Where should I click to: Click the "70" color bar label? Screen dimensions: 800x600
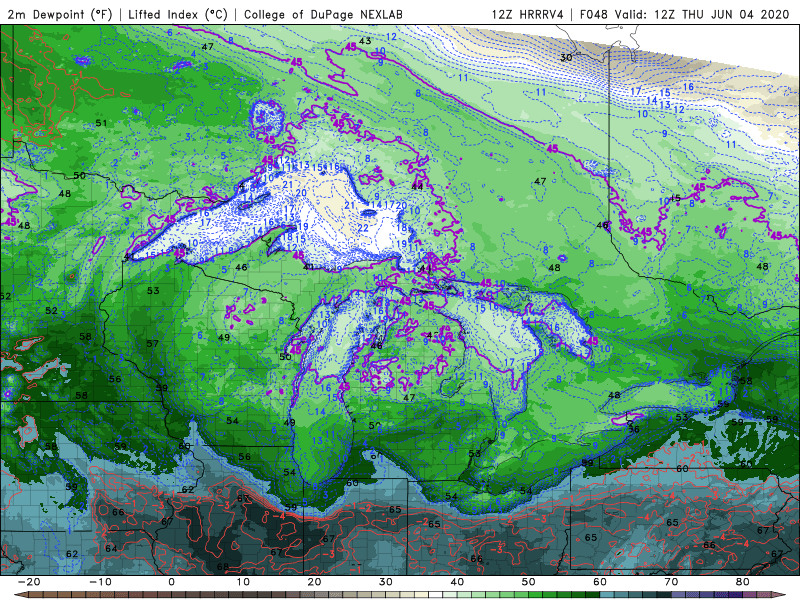[x=671, y=582]
